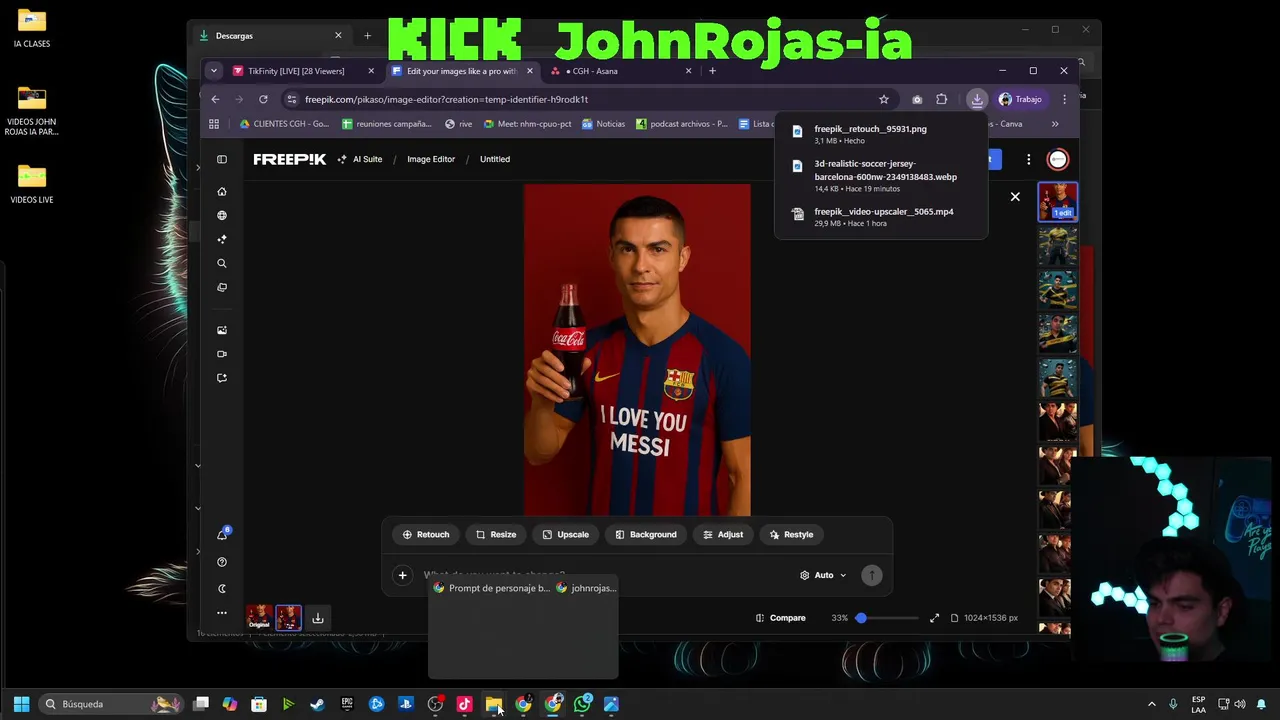Adjust the zoom slider at 33%
The image size is (1280, 720).
(x=861, y=618)
